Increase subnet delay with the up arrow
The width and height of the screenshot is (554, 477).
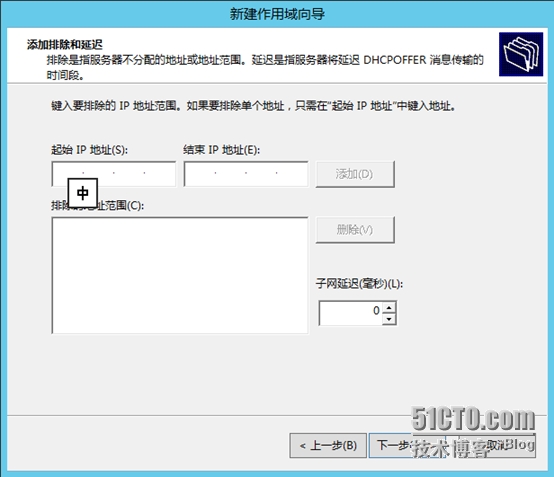(389, 307)
